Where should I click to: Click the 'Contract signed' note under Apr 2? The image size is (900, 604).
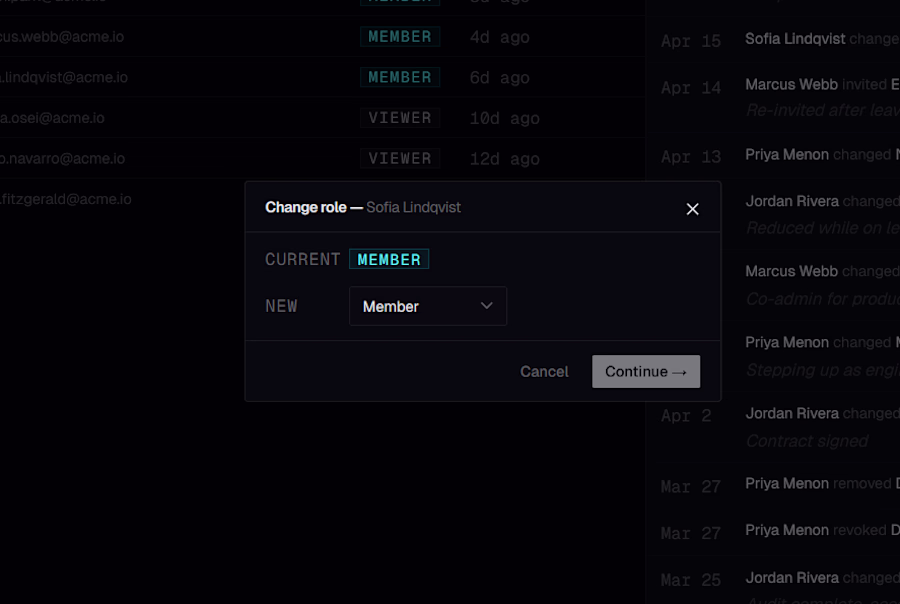pyautogui.click(x=807, y=441)
